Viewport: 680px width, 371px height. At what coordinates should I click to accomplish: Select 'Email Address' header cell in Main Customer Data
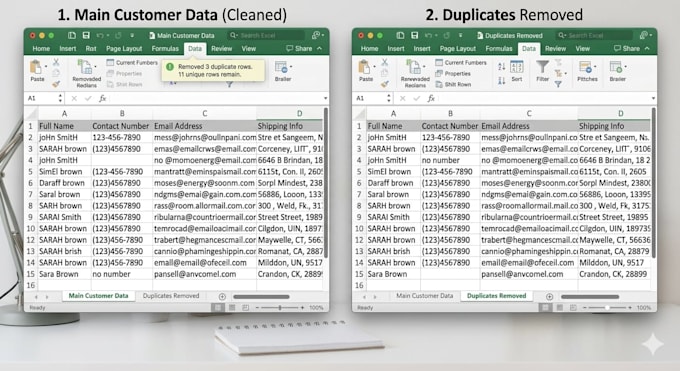(x=205, y=126)
